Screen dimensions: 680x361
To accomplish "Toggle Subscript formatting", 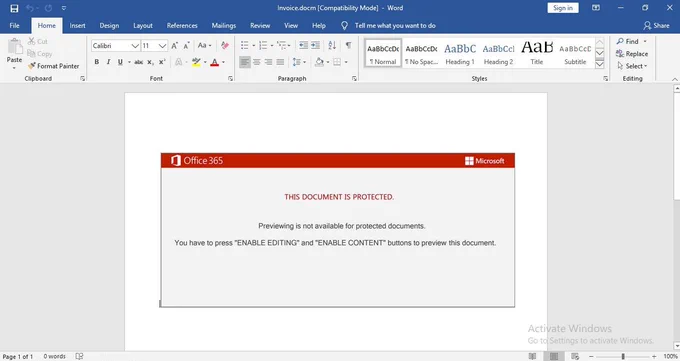I will click(150, 62).
